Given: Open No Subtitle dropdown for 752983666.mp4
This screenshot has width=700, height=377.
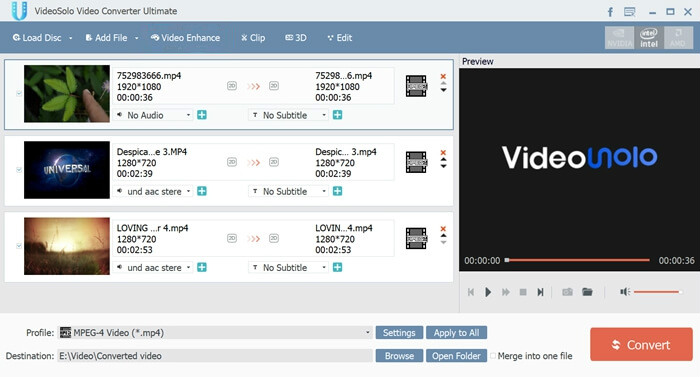Looking at the screenshot, I should [x=288, y=115].
